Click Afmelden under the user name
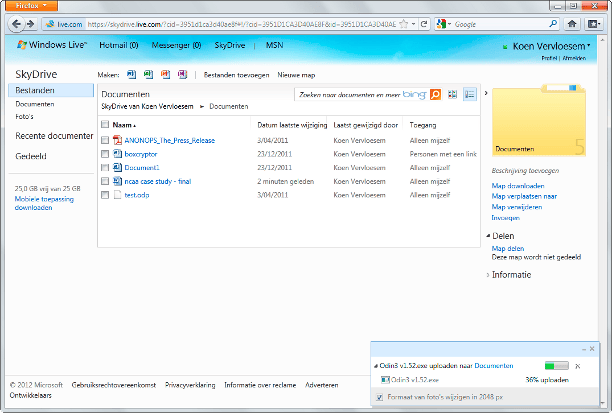 (574, 58)
